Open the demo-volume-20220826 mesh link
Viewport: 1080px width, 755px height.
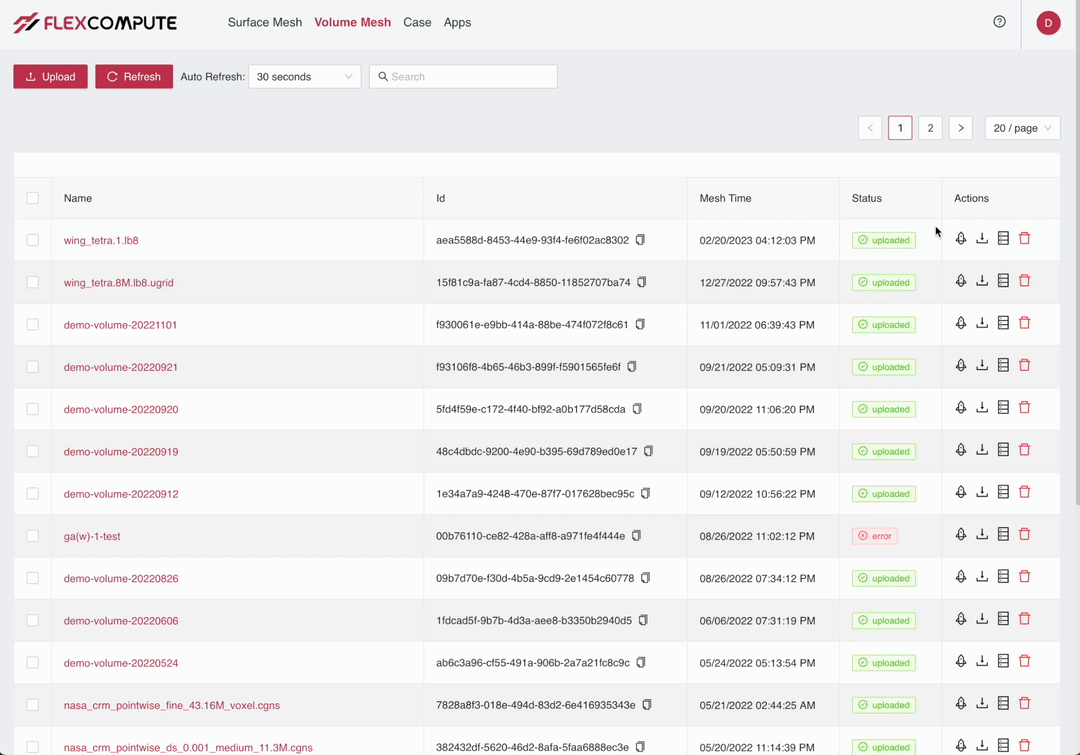121,579
